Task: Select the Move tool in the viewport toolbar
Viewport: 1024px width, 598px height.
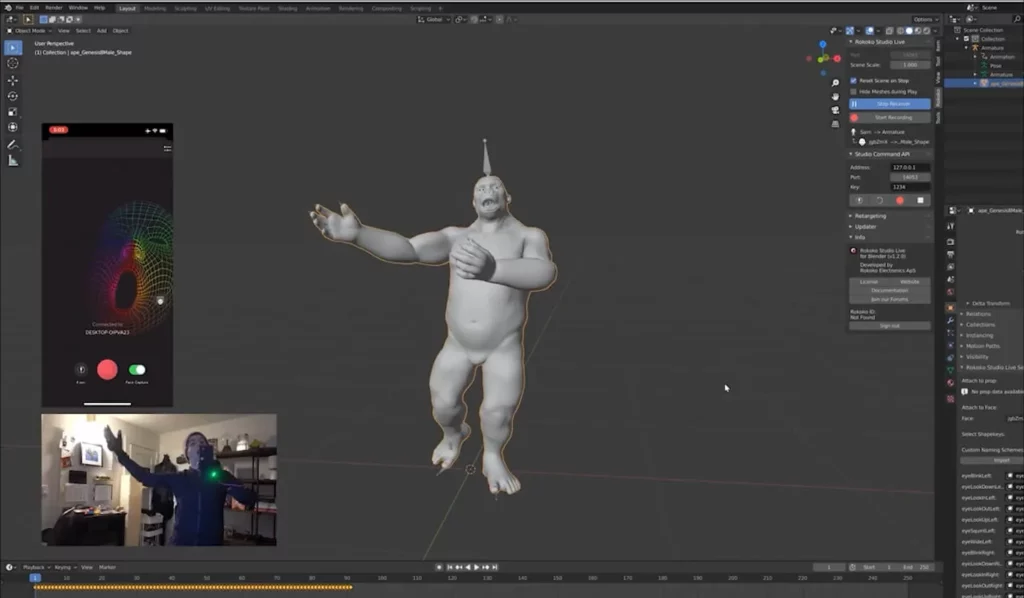Action: tap(12, 81)
